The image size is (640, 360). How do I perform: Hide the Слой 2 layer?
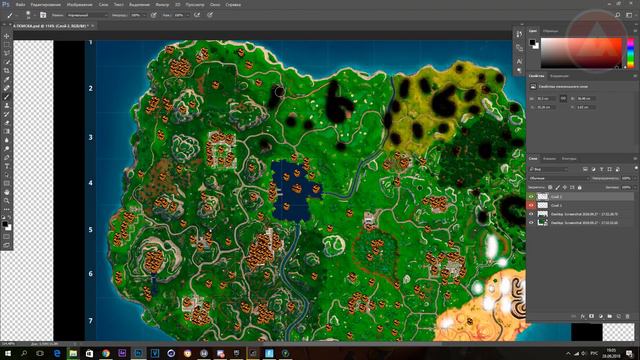(531, 197)
